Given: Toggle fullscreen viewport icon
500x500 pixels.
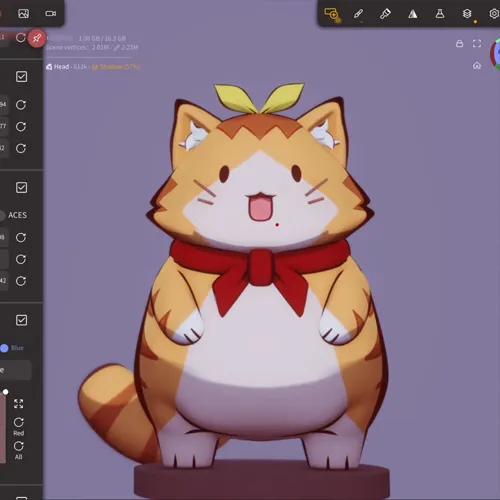Looking at the screenshot, I should click(x=477, y=43).
